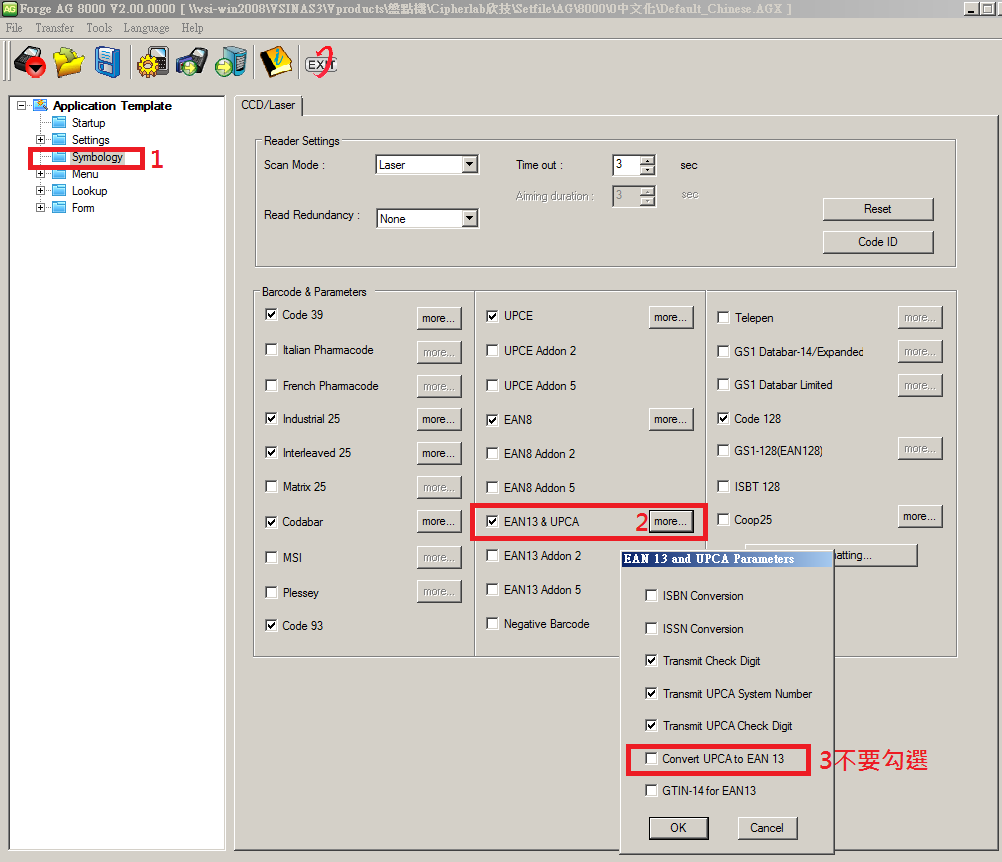Click the Startup folder icon in tree
Image resolution: width=1002 pixels, height=862 pixels.
pyautogui.click(x=59, y=122)
